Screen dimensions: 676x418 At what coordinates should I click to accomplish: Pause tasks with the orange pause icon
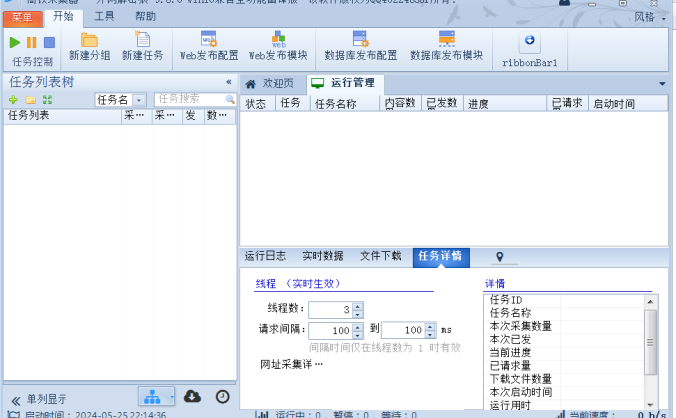click(31, 42)
